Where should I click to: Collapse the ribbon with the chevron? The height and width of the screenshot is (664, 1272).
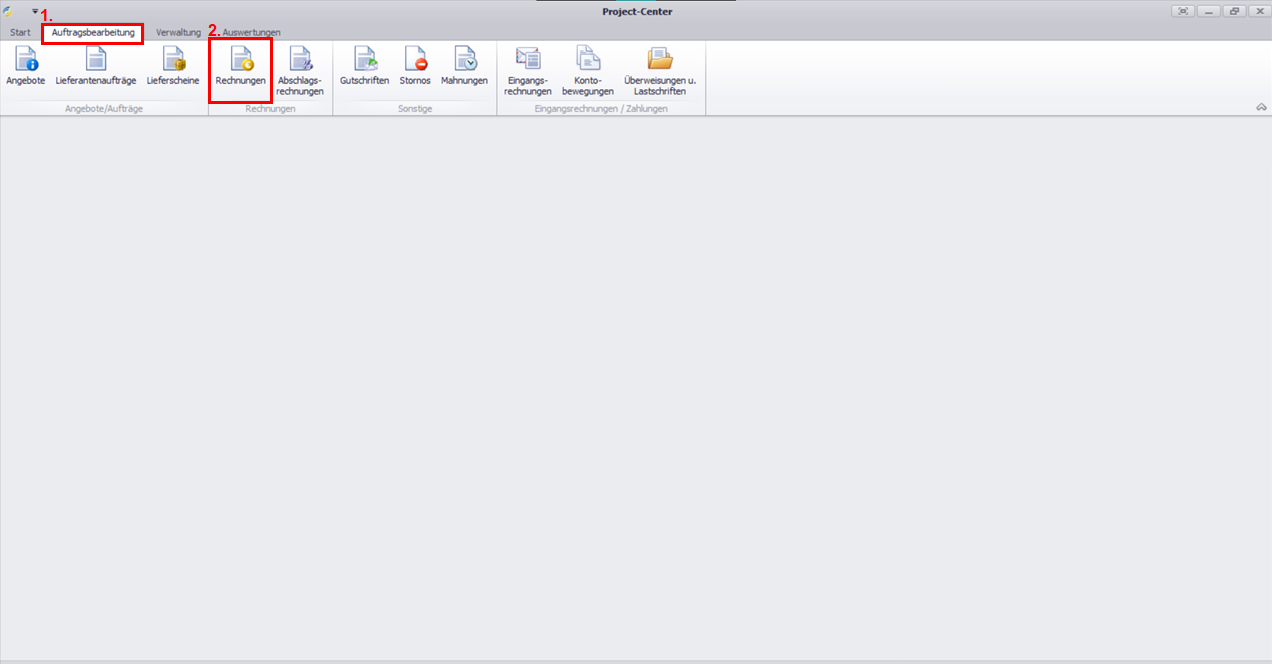(1261, 107)
